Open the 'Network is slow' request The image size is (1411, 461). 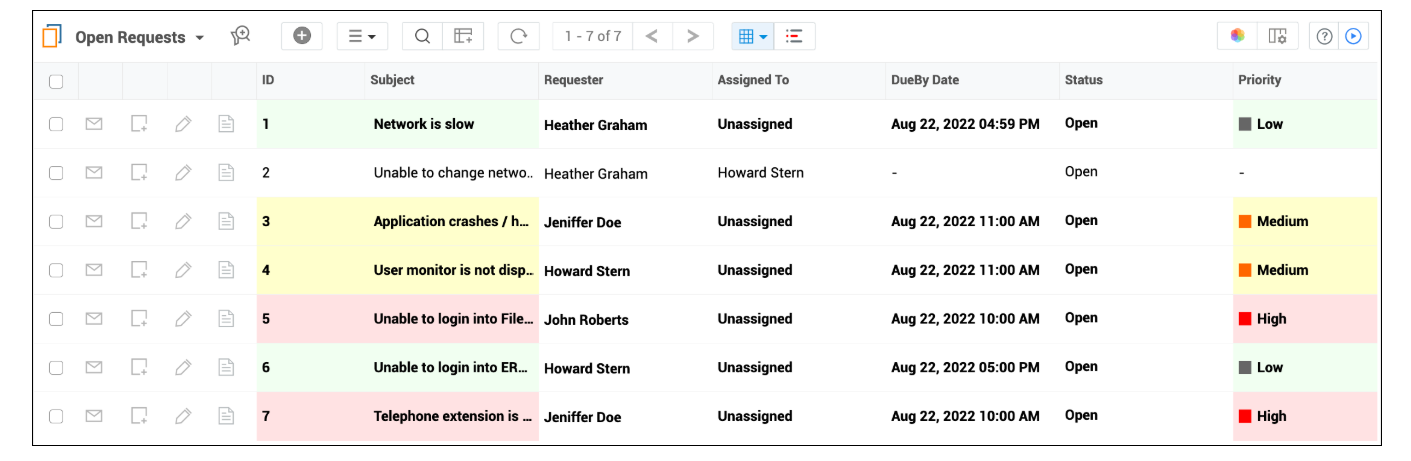[x=424, y=124]
